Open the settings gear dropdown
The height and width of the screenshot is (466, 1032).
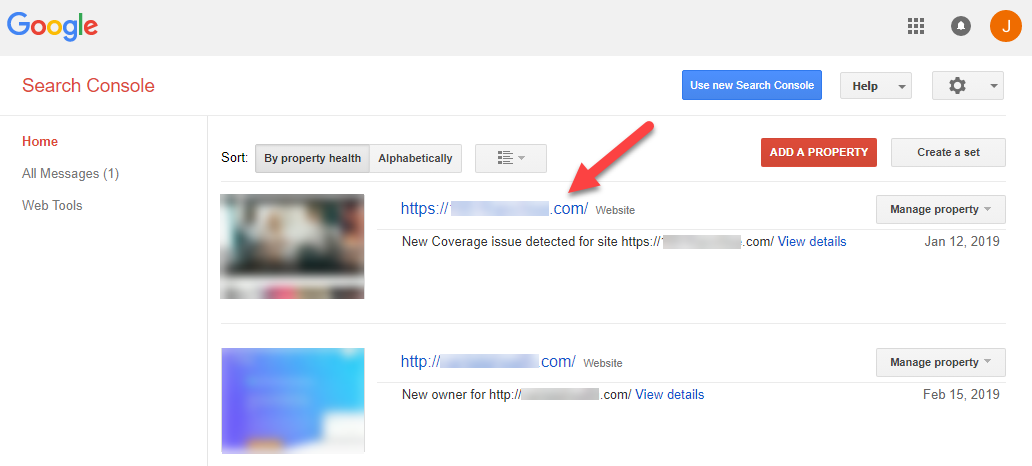pos(968,86)
